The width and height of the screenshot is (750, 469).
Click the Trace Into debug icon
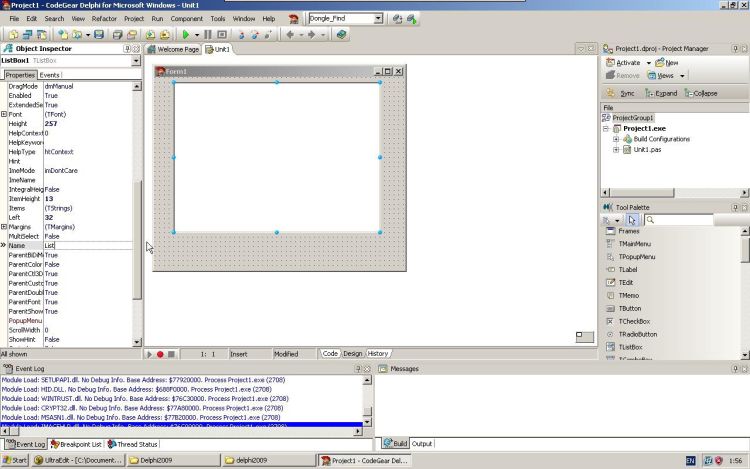coord(241,34)
